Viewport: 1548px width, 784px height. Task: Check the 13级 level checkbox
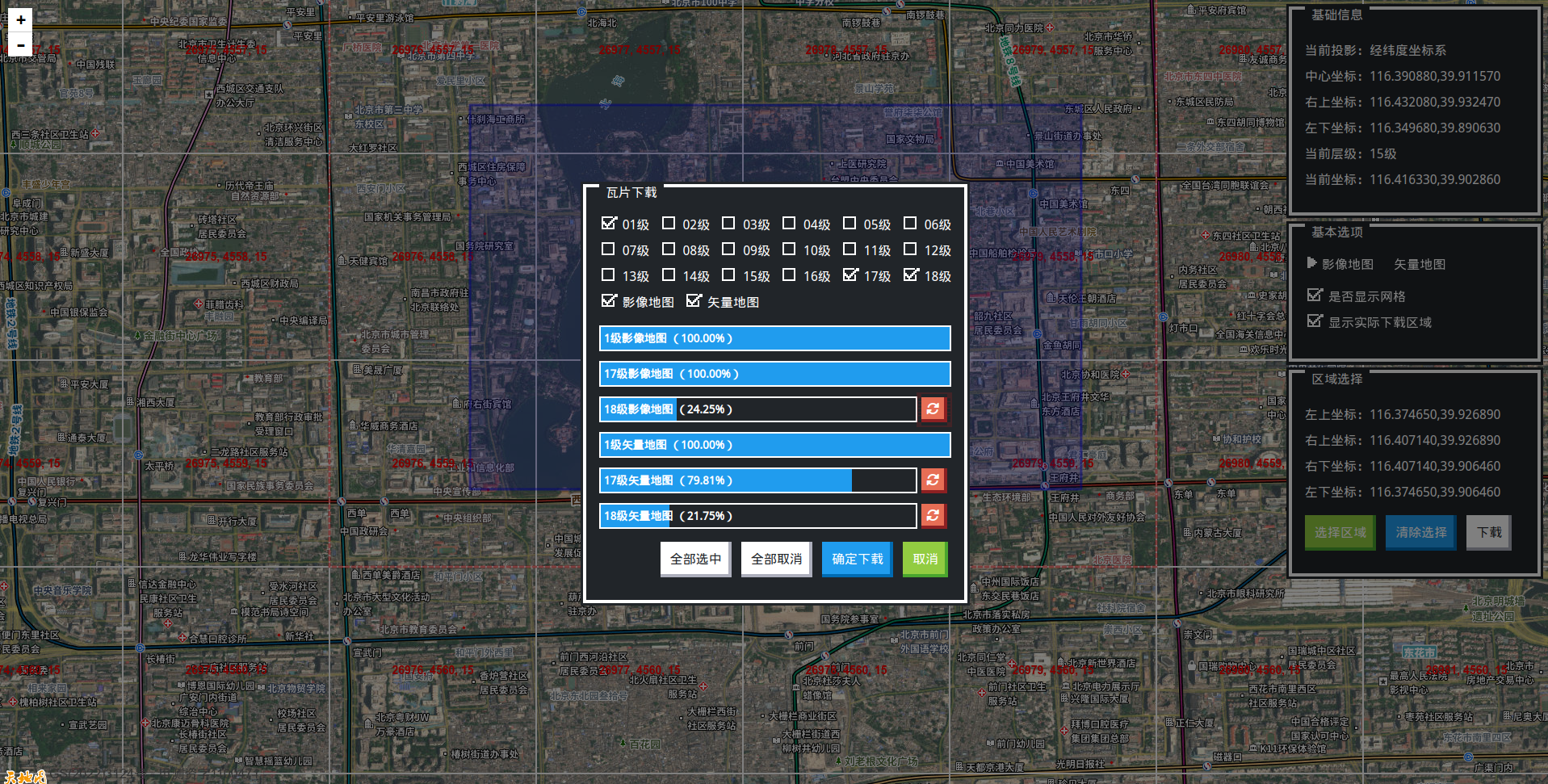click(608, 275)
